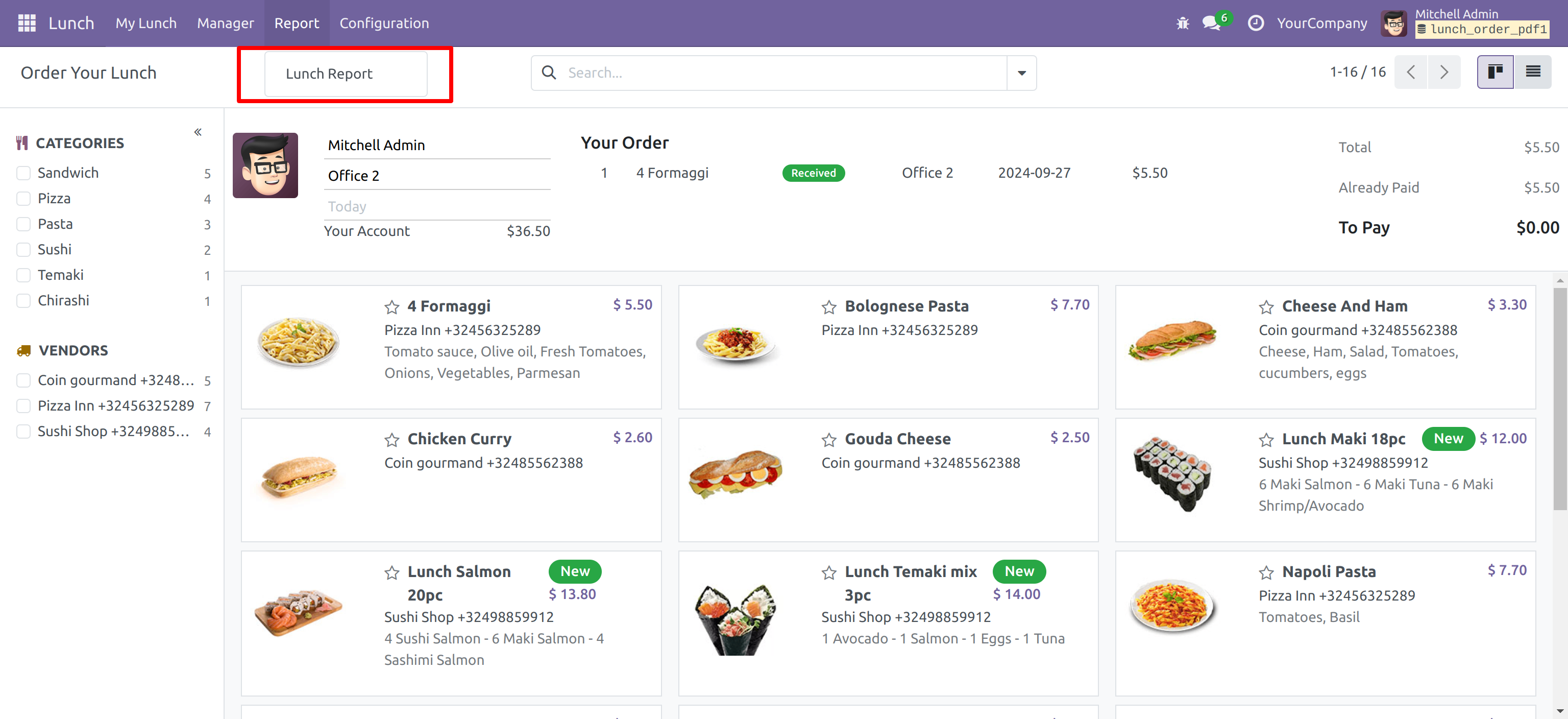The height and width of the screenshot is (719, 1568).
Task: Collapse the categories sidebar panel
Action: click(198, 132)
